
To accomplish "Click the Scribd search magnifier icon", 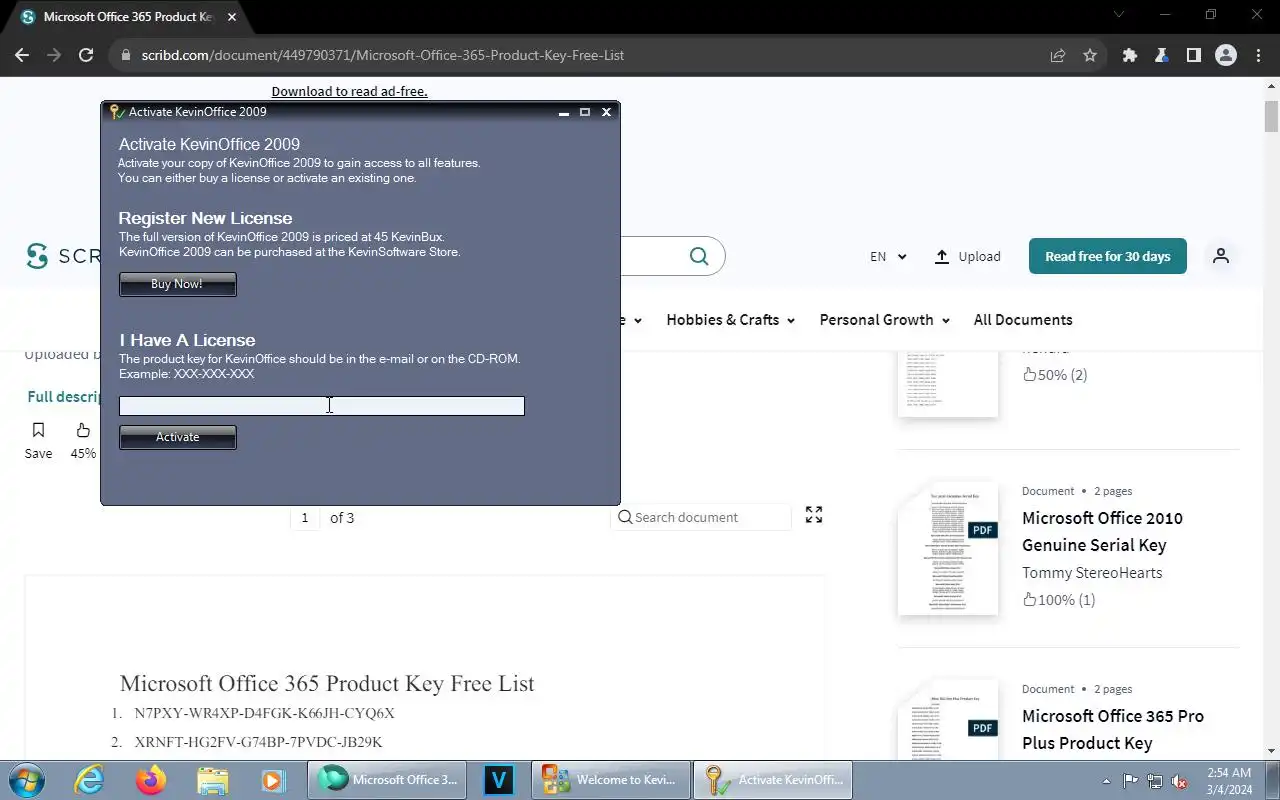I will click(x=699, y=256).
